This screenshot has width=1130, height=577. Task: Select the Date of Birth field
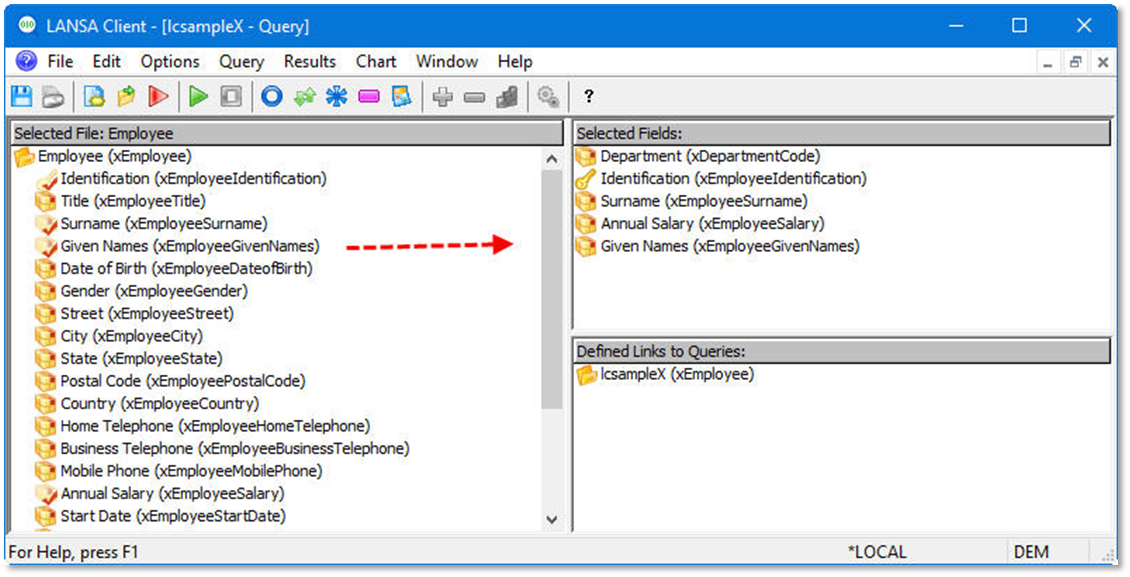tap(174, 268)
